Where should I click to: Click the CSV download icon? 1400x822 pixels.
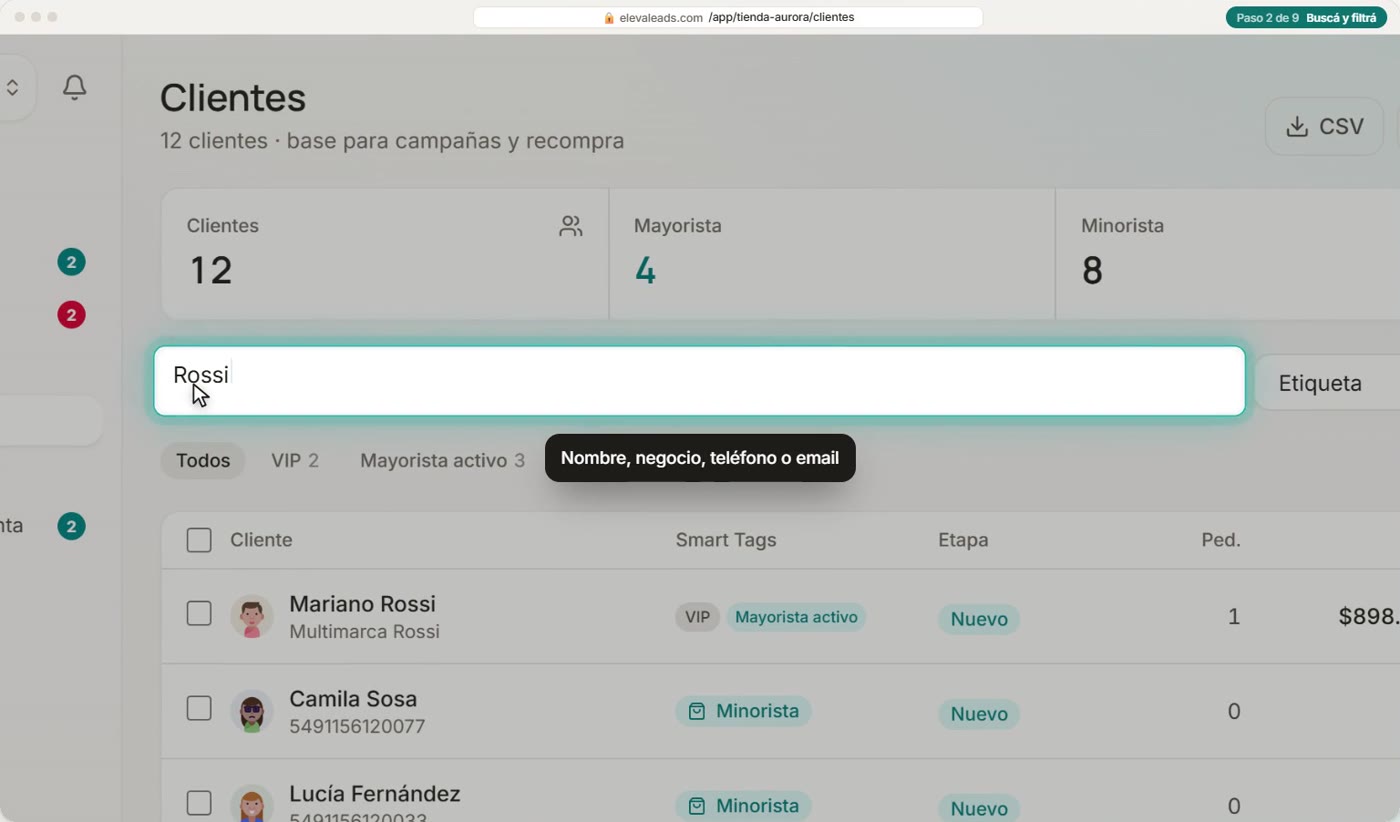(1297, 127)
